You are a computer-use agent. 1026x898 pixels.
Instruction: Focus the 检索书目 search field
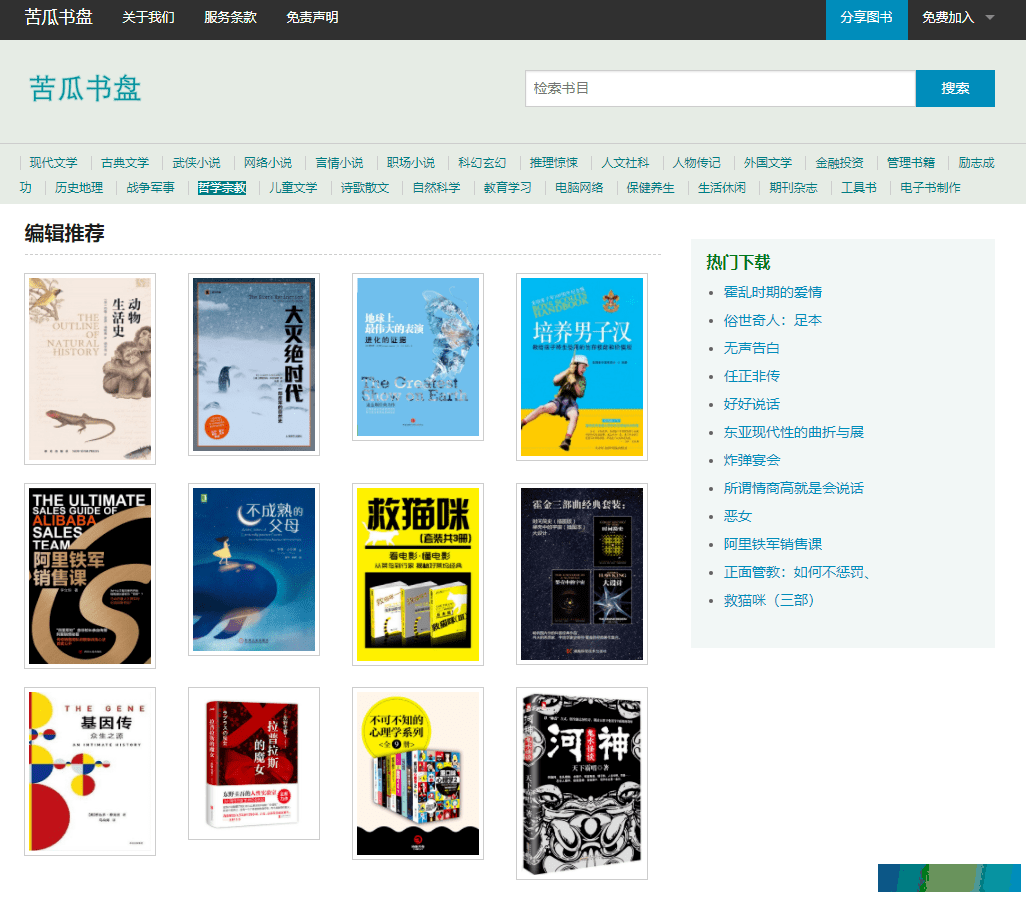[720, 88]
